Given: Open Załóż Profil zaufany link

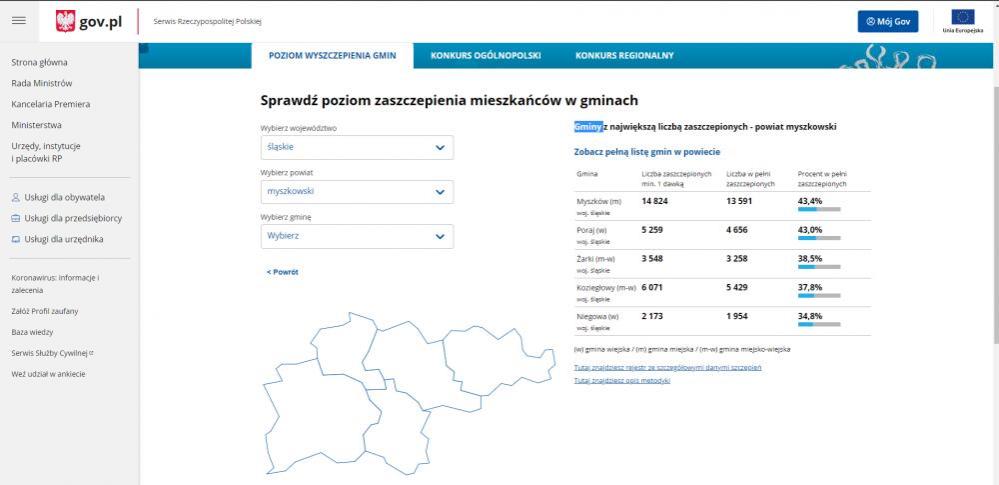Looking at the screenshot, I should (x=45, y=312).
